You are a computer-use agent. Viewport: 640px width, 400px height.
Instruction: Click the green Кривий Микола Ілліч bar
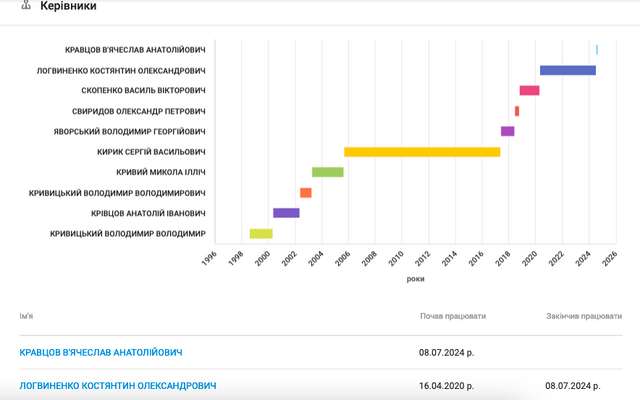click(327, 172)
